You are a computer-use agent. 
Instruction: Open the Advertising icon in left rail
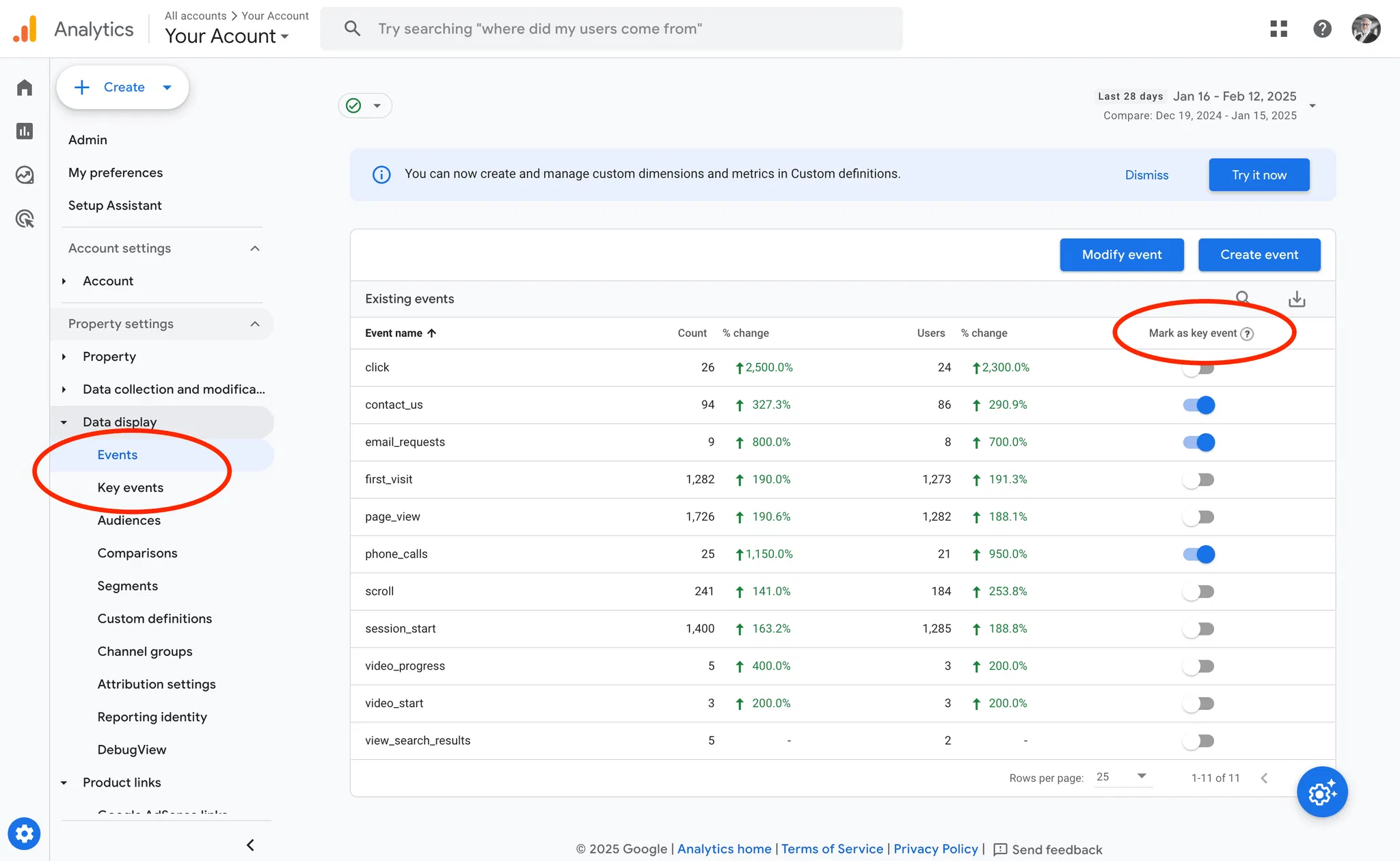pos(25,219)
